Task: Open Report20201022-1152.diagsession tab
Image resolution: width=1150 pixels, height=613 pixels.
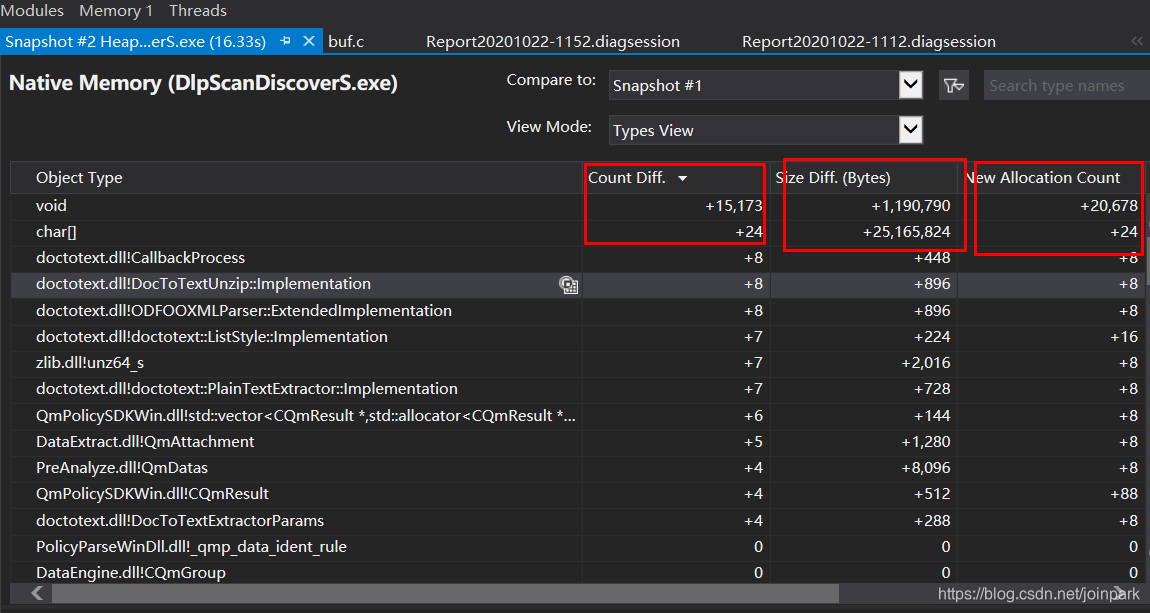Action: click(x=553, y=41)
